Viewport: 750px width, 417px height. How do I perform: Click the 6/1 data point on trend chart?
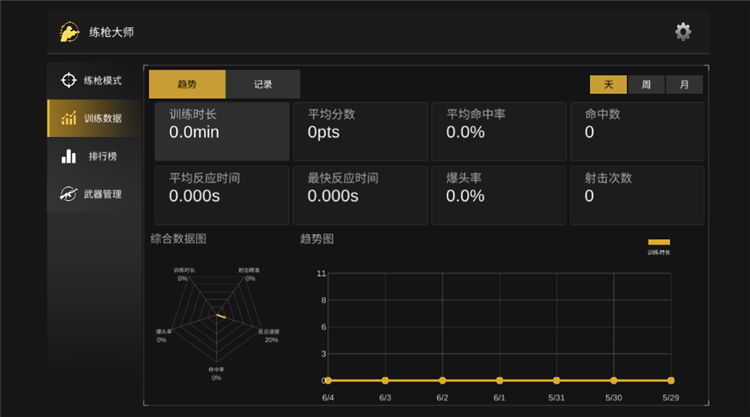pyautogui.click(x=499, y=381)
